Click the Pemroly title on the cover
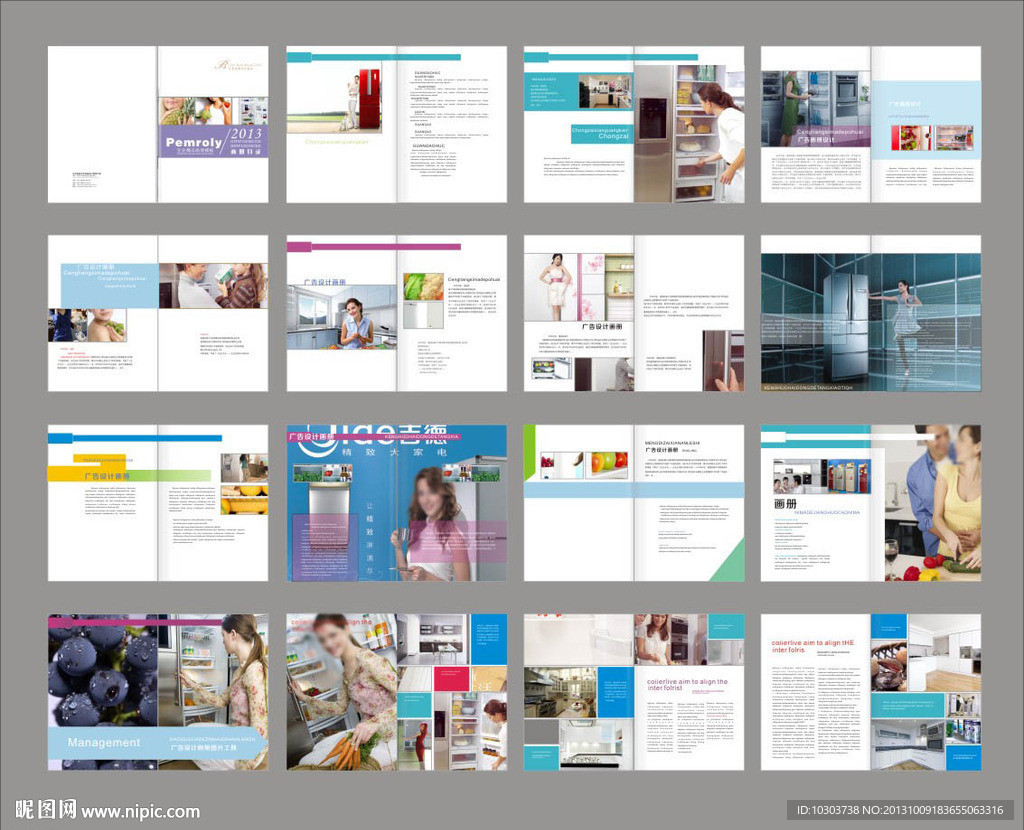Viewport: 1024px width, 830px height. (193, 142)
